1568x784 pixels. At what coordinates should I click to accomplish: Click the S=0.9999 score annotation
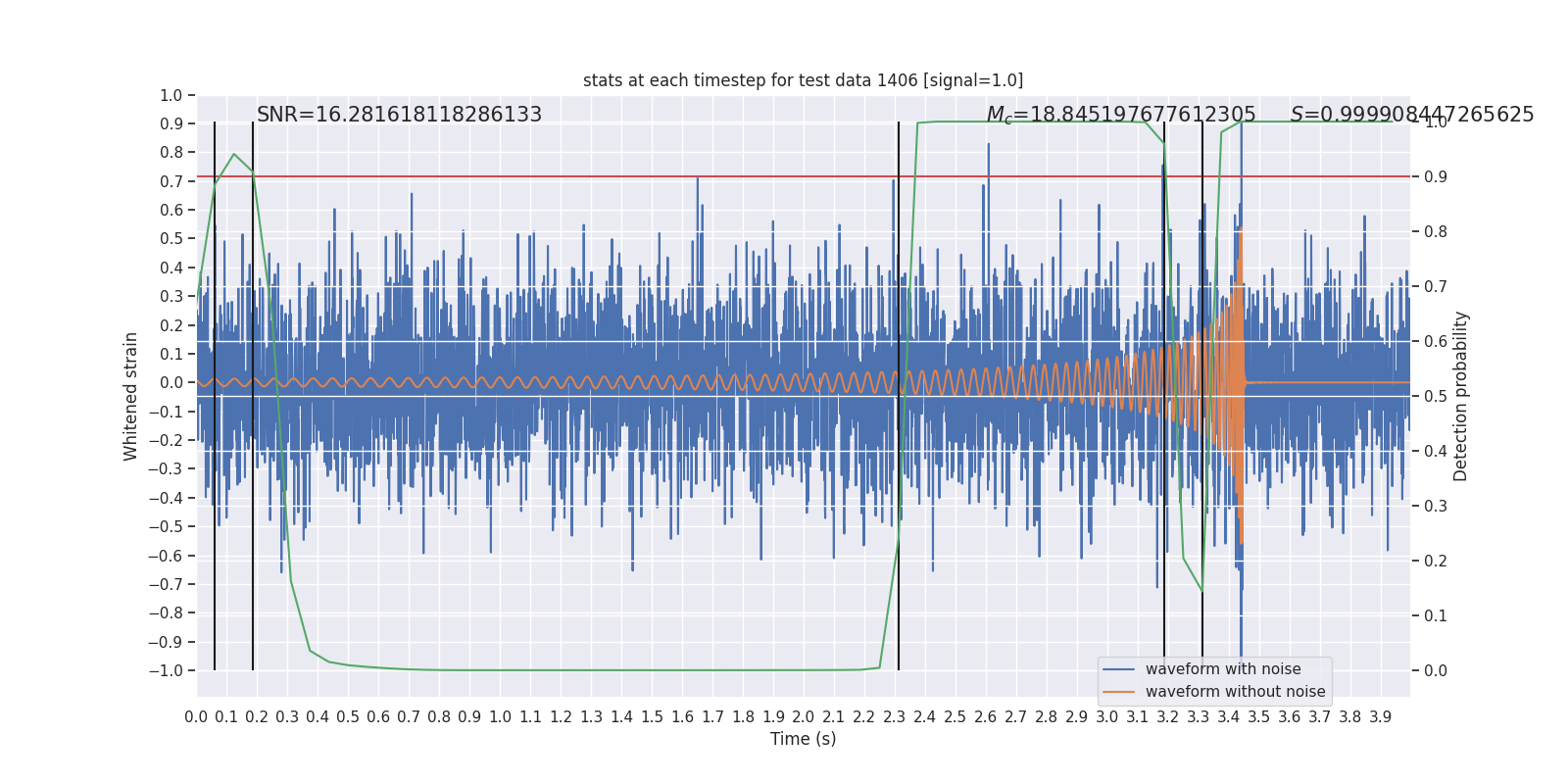point(1412,115)
